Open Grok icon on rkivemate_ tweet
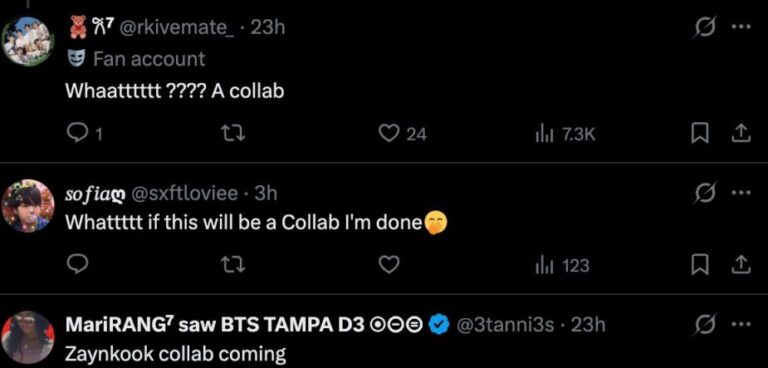The height and width of the screenshot is (368, 768). pos(705,28)
